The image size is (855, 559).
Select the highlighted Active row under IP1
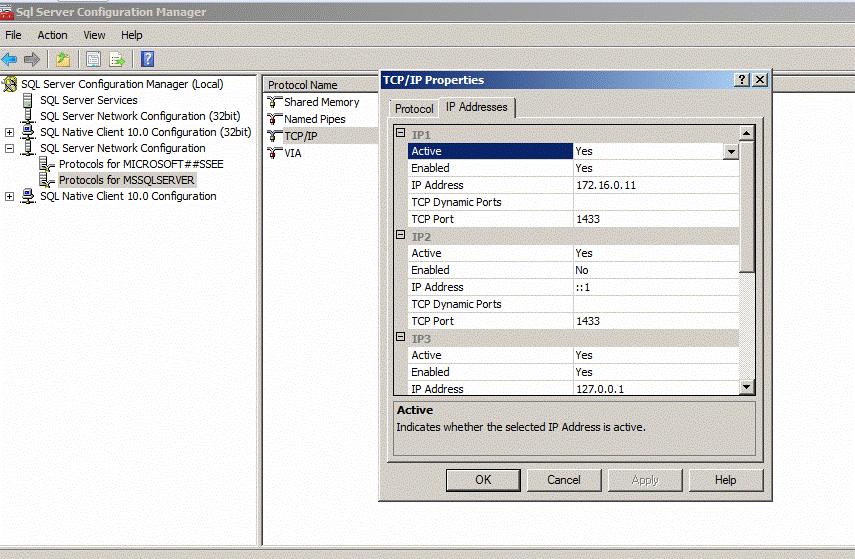pos(490,151)
